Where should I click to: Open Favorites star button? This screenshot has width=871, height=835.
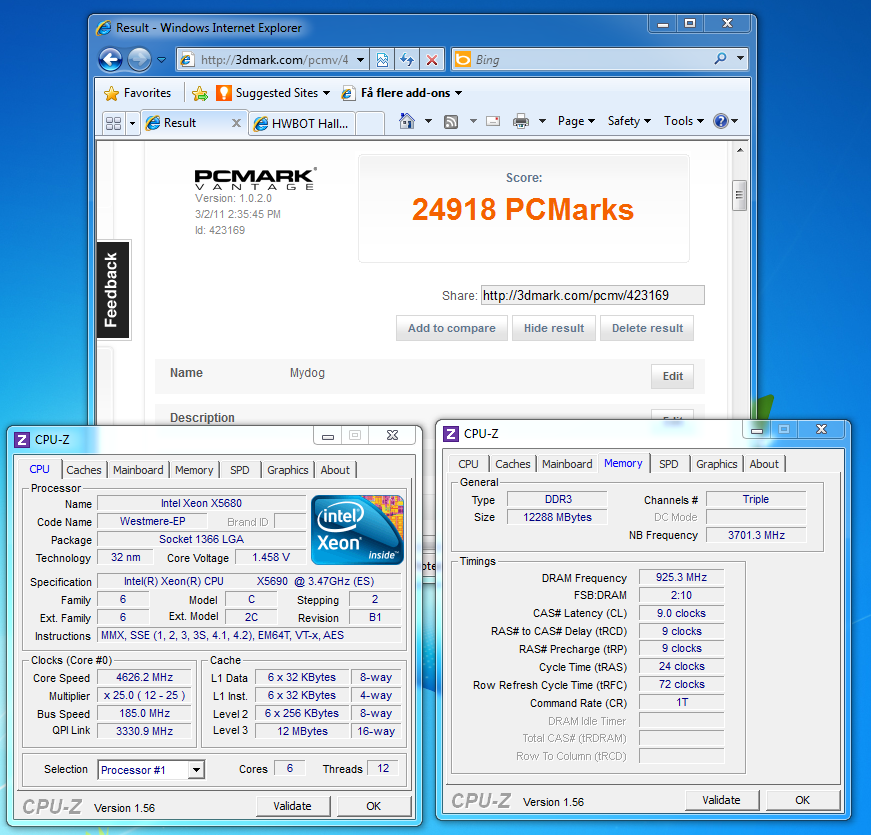pos(138,93)
